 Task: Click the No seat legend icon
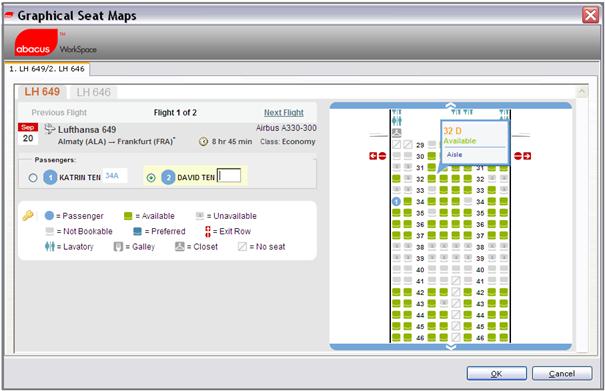tap(242, 247)
